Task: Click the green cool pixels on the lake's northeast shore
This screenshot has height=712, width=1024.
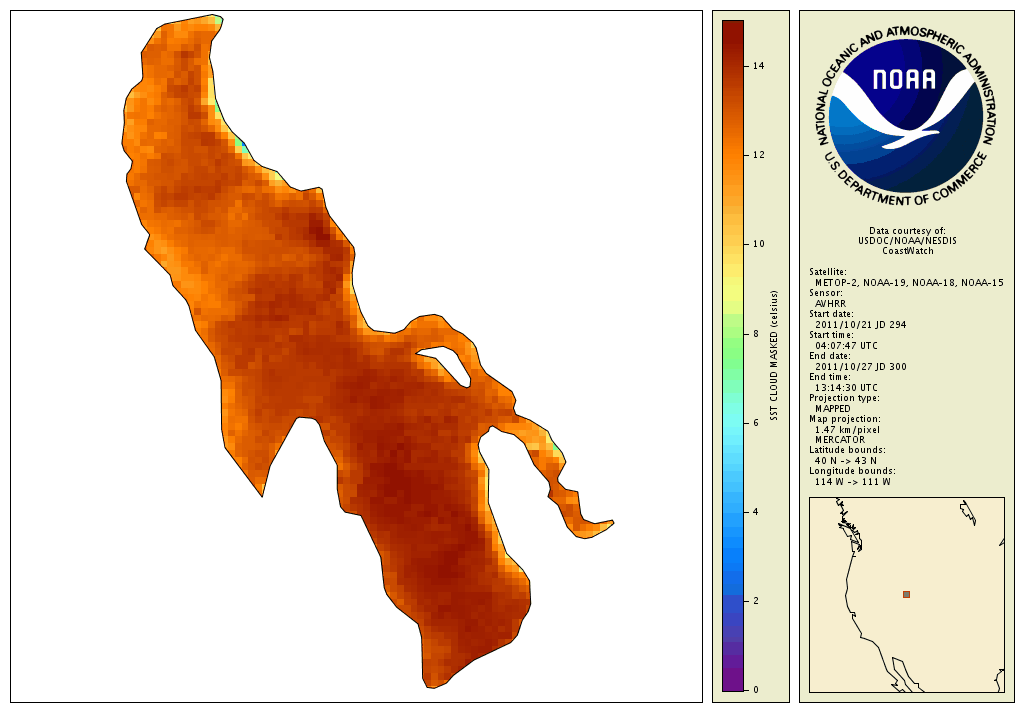Action: 242,145
